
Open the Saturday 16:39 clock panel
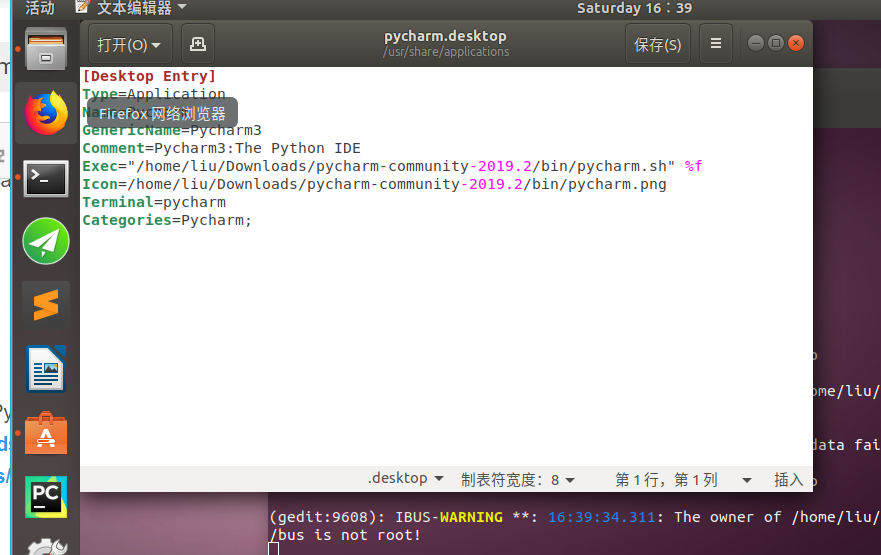pos(635,8)
